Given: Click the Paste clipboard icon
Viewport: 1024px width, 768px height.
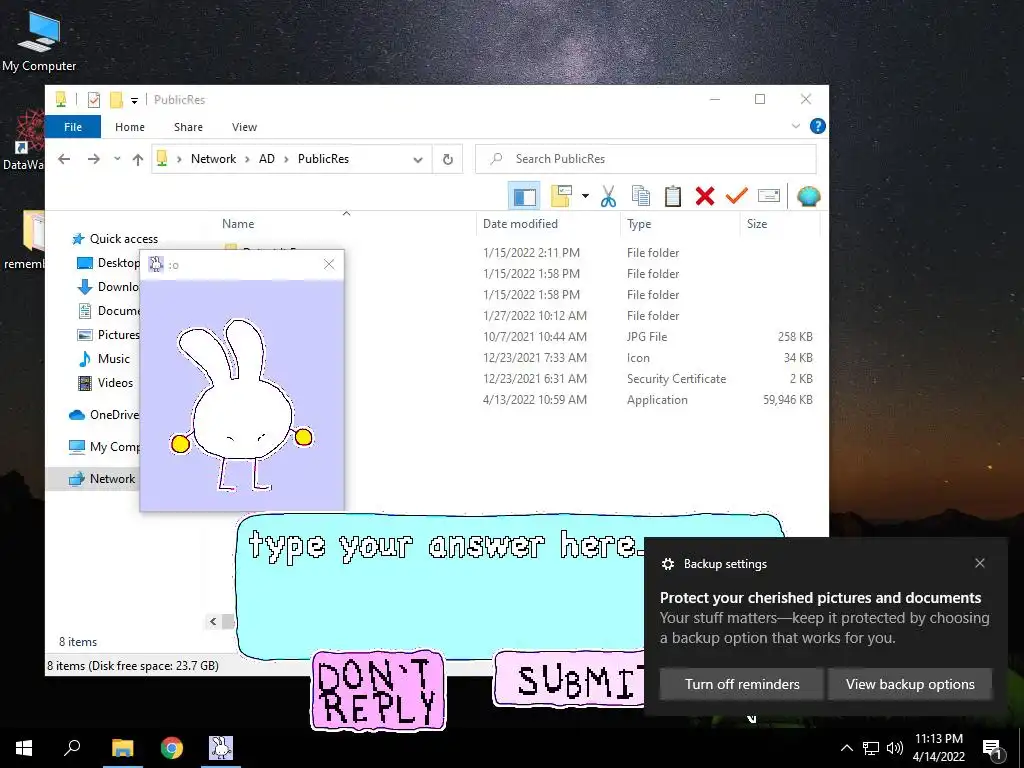Looking at the screenshot, I should coord(673,196).
